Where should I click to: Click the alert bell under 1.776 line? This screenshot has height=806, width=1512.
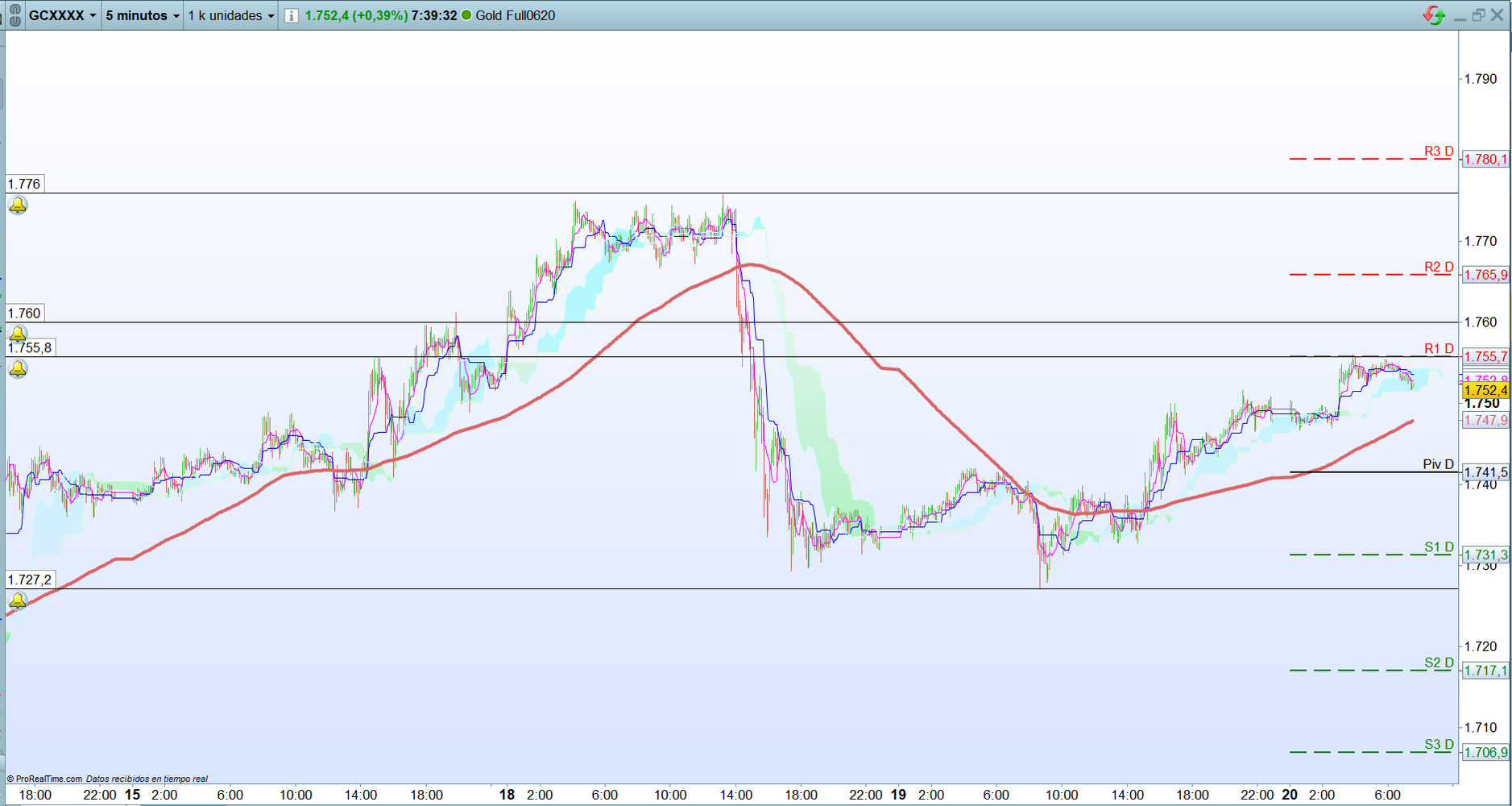click(18, 206)
